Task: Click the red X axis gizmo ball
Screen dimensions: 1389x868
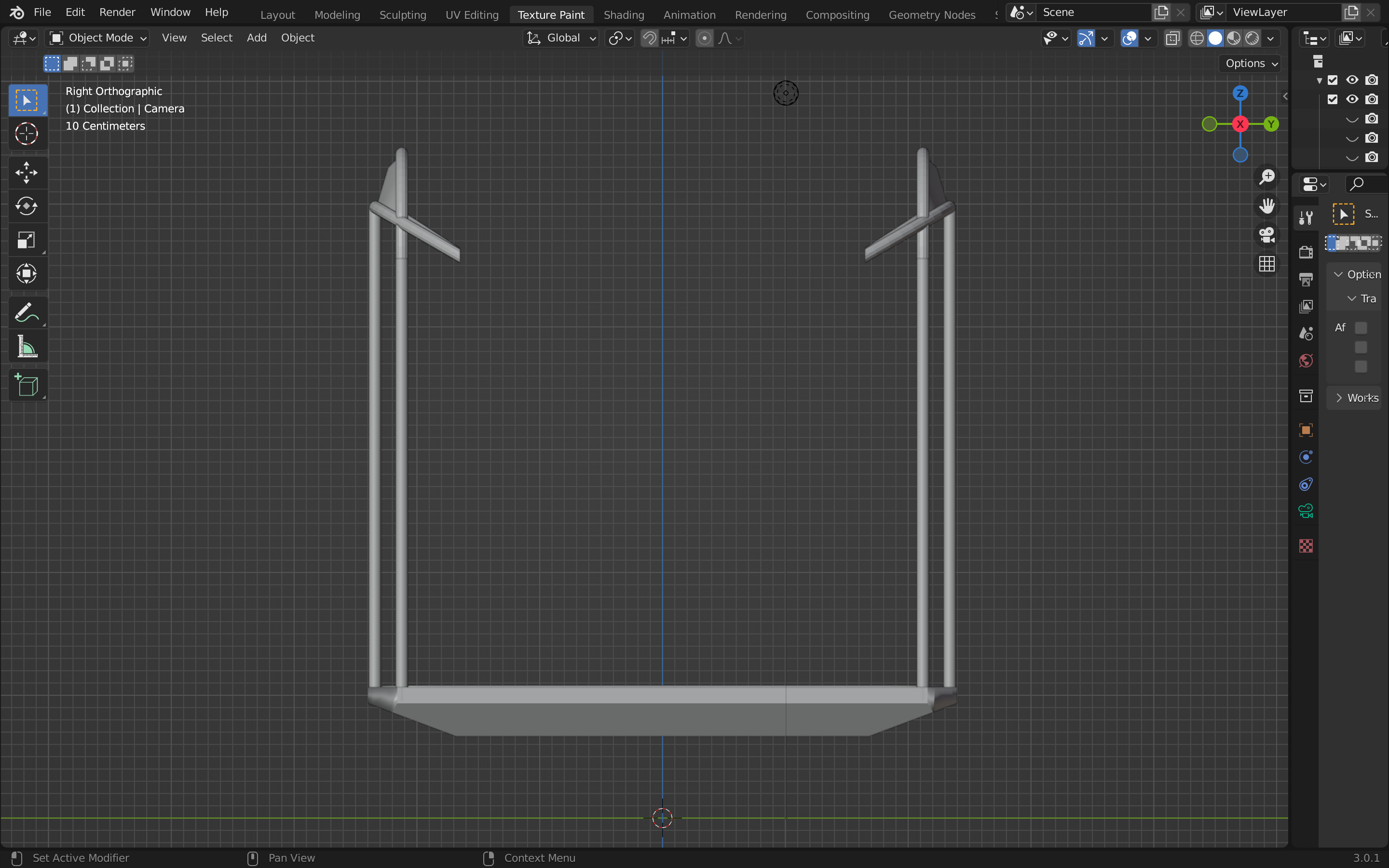Action: pos(1240,124)
